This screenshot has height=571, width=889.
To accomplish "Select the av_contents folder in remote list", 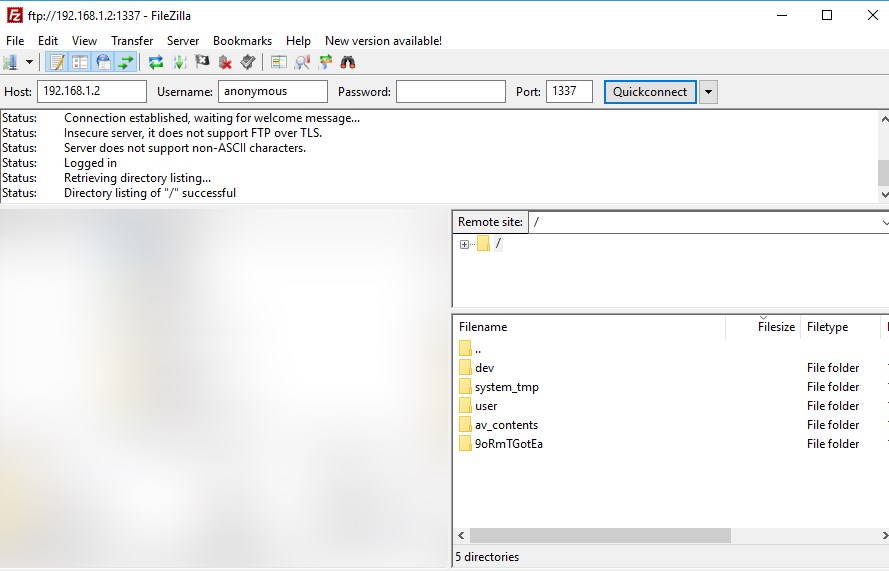I will (506, 425).
